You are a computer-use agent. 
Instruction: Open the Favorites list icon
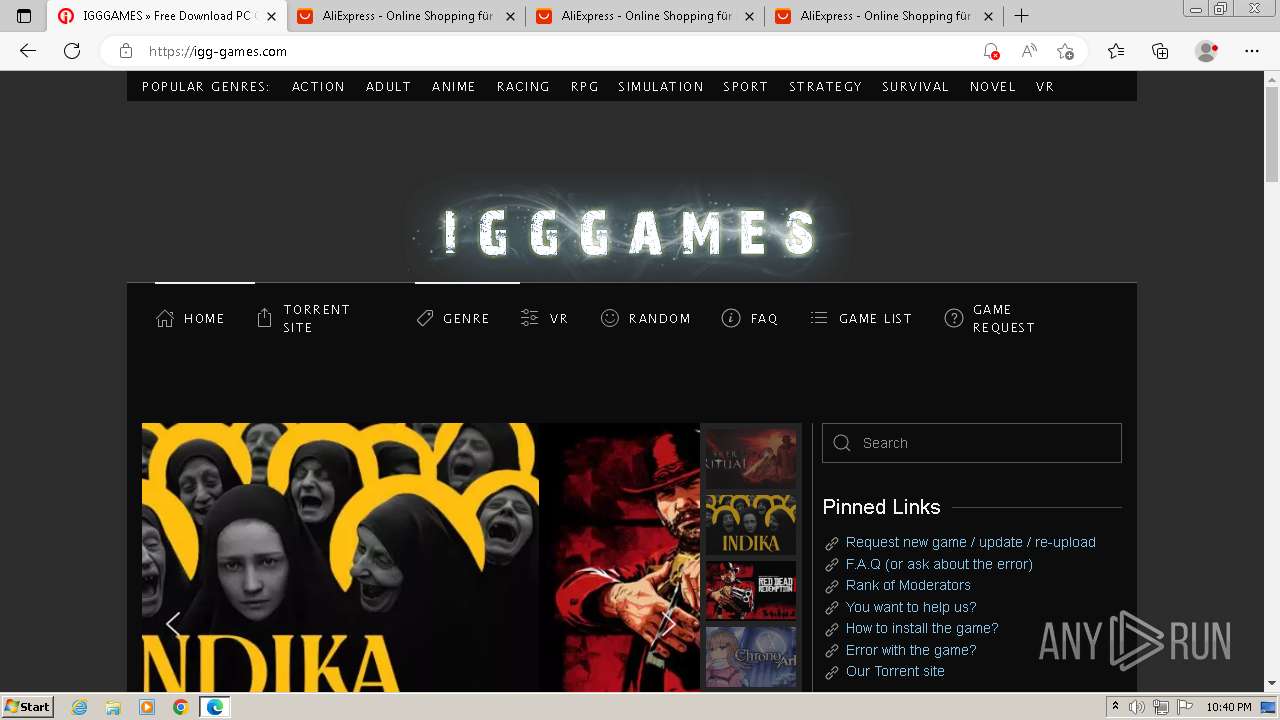click(1116, 51)
